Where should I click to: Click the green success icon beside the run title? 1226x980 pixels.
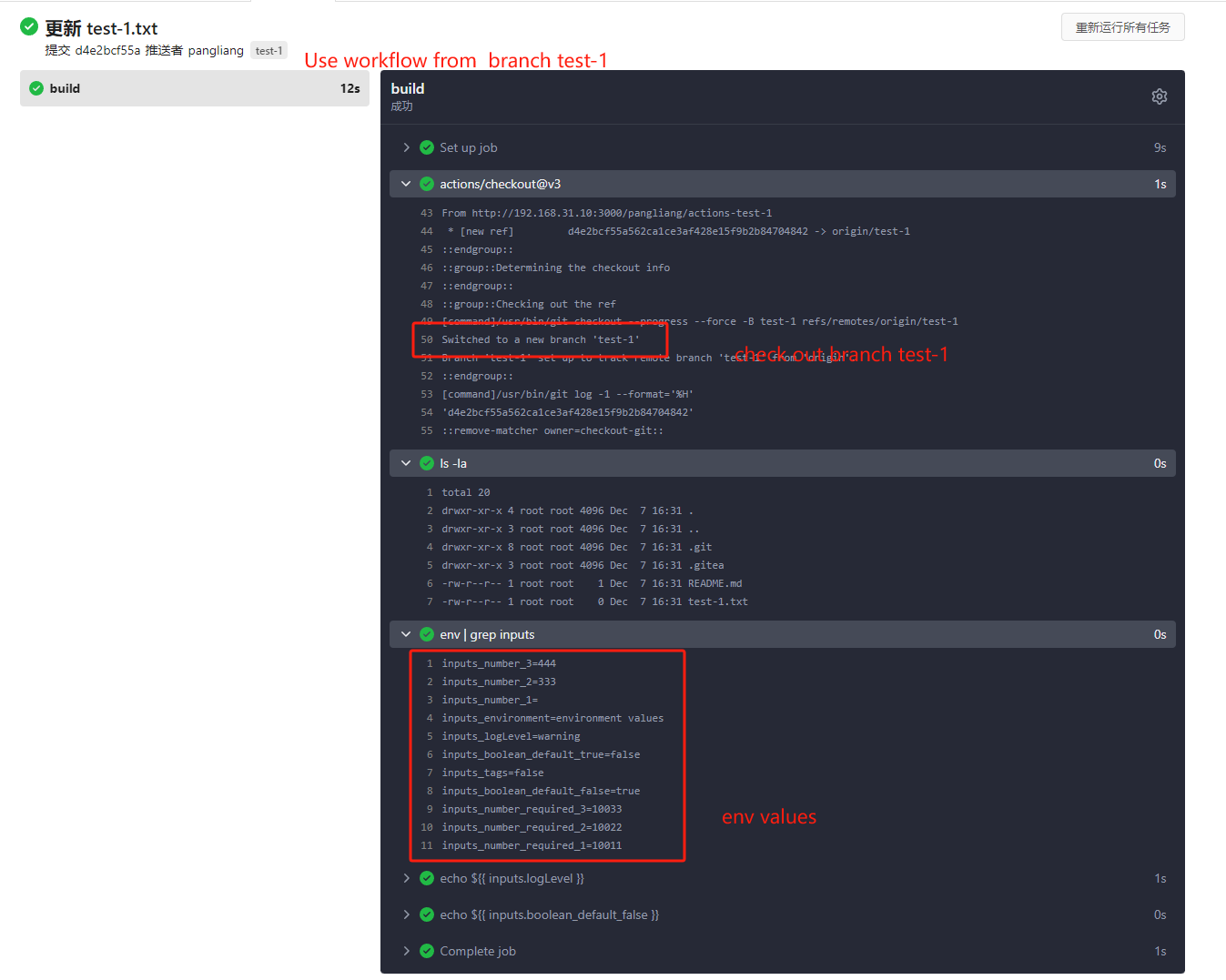(29, 26)
